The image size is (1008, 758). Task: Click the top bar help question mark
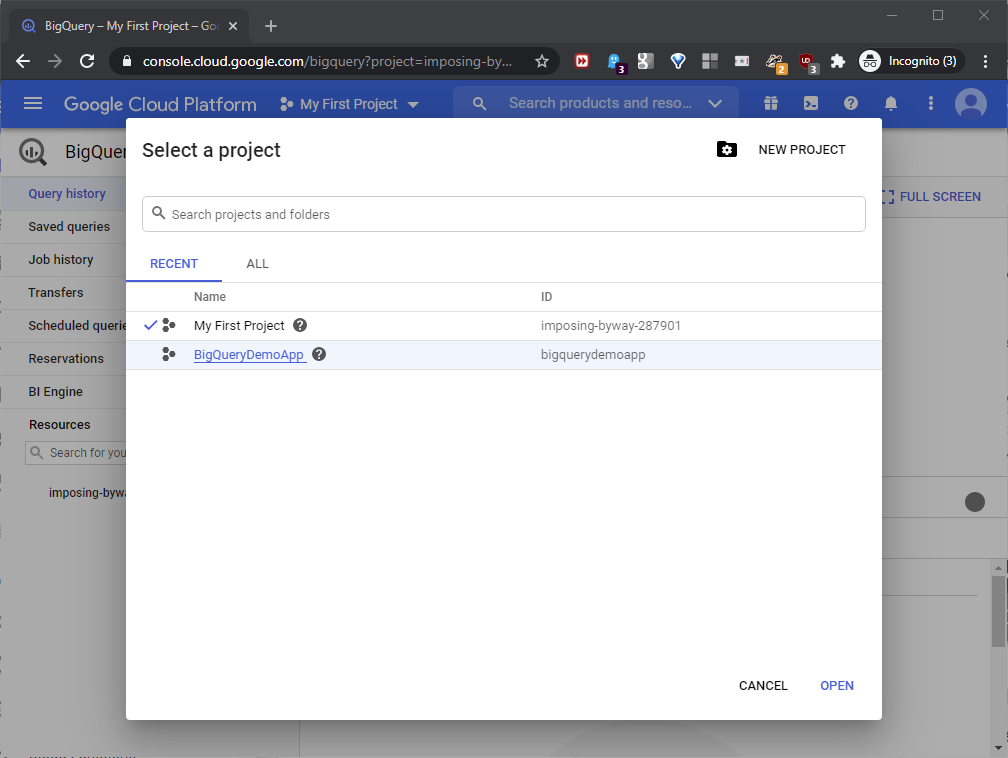(851, 103)
